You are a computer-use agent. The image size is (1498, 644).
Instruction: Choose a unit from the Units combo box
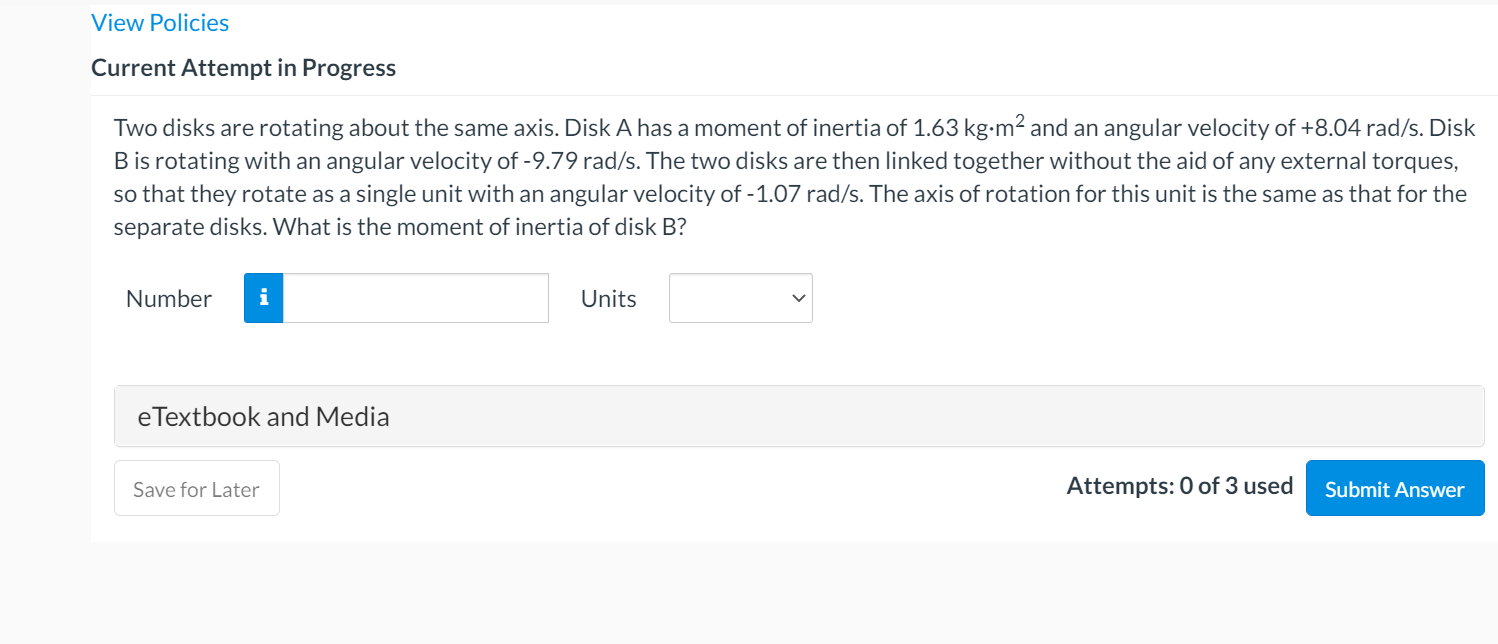coord(740,297)
